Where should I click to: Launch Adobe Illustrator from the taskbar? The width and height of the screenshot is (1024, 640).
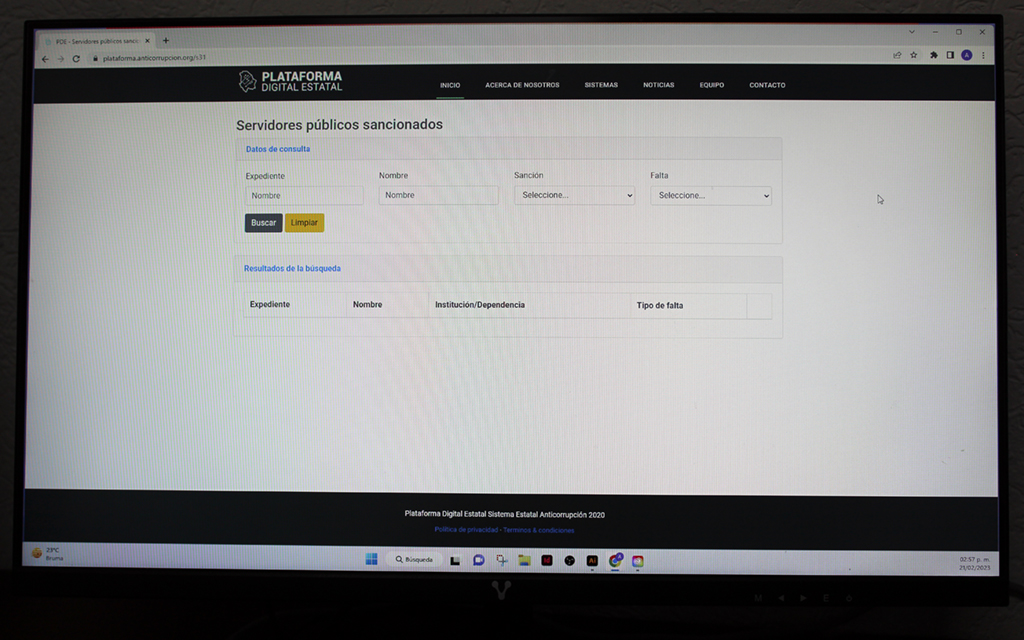592,561
